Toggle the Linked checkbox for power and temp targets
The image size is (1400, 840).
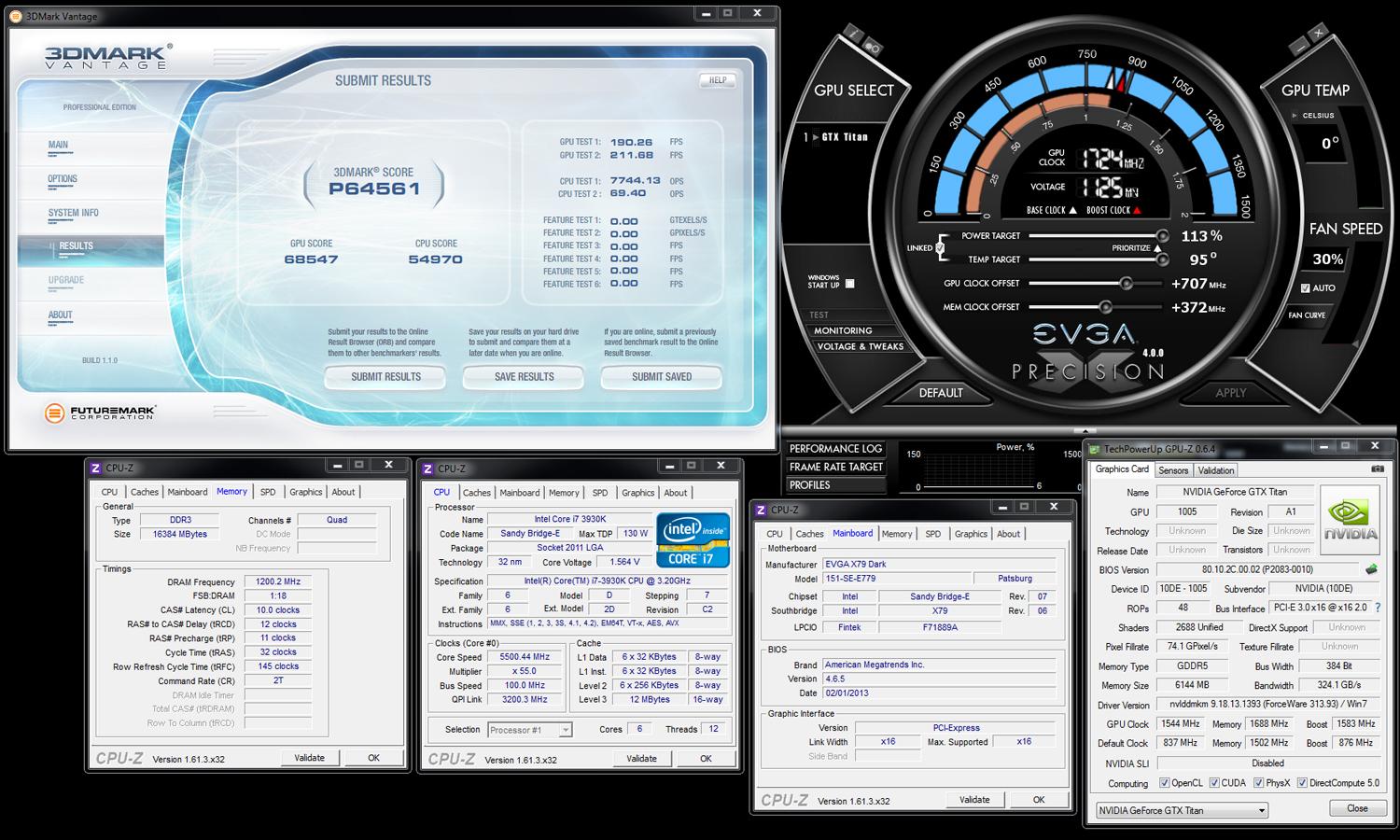click(940, 248)
